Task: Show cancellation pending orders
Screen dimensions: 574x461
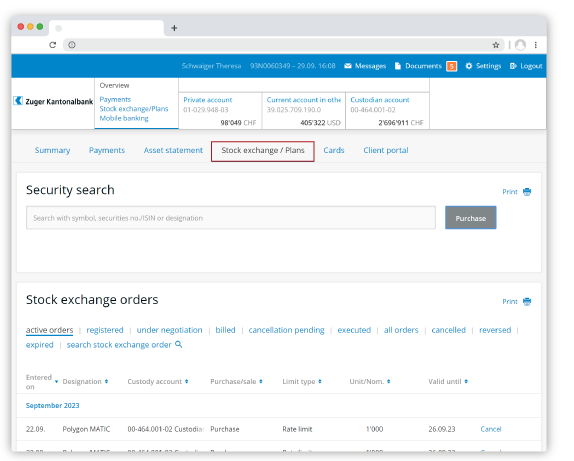Action: pos(286,330)
